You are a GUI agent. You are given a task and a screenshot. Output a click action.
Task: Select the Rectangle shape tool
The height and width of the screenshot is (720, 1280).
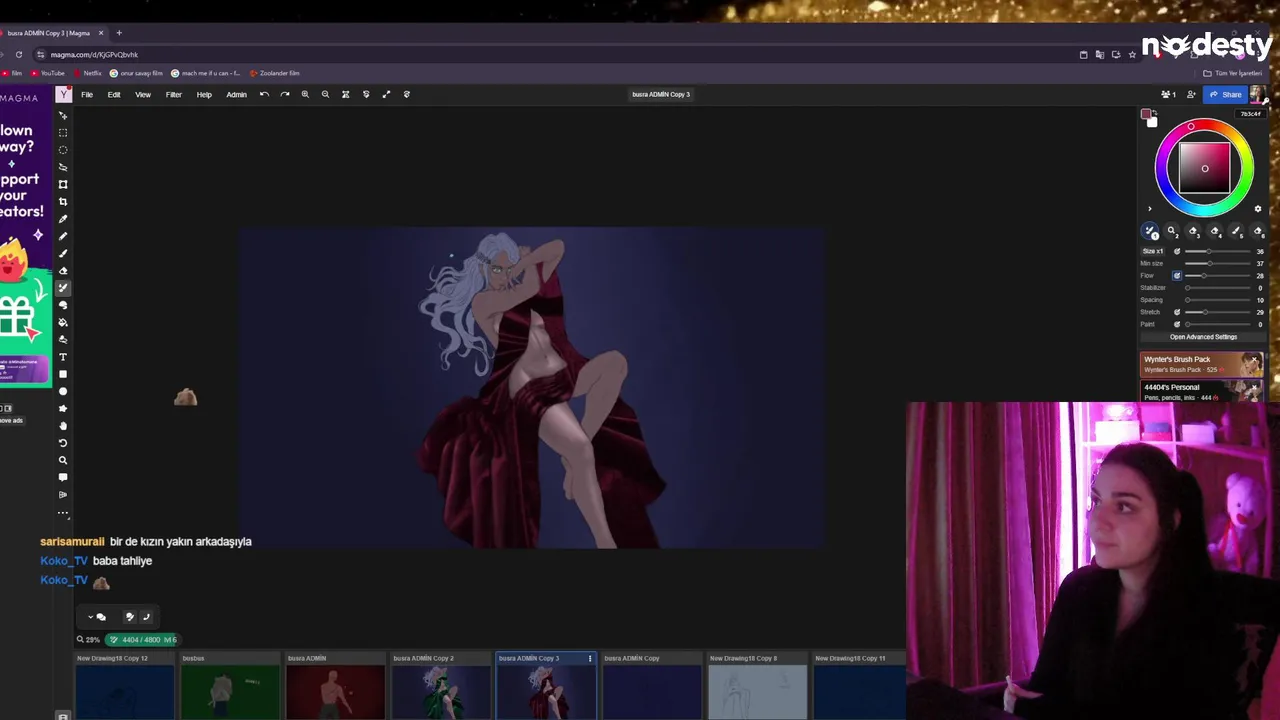coord(63,374)
